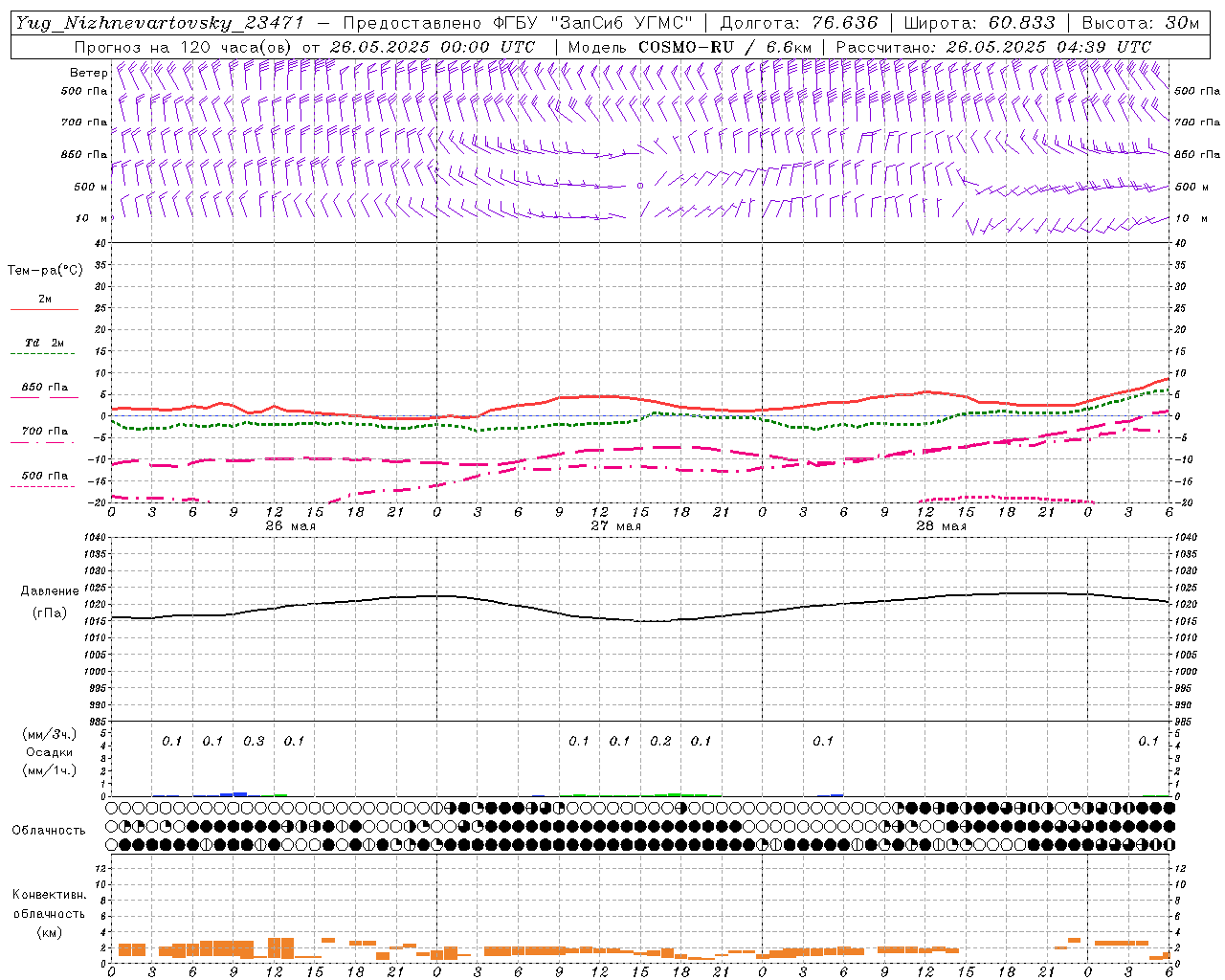Click the '(км)' unit under convective cloudiness

point(50,931)
